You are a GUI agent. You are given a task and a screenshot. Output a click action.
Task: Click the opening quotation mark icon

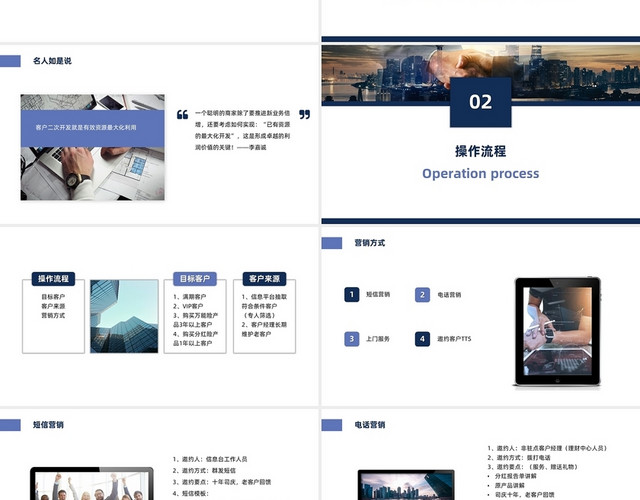tap(182, 115)
